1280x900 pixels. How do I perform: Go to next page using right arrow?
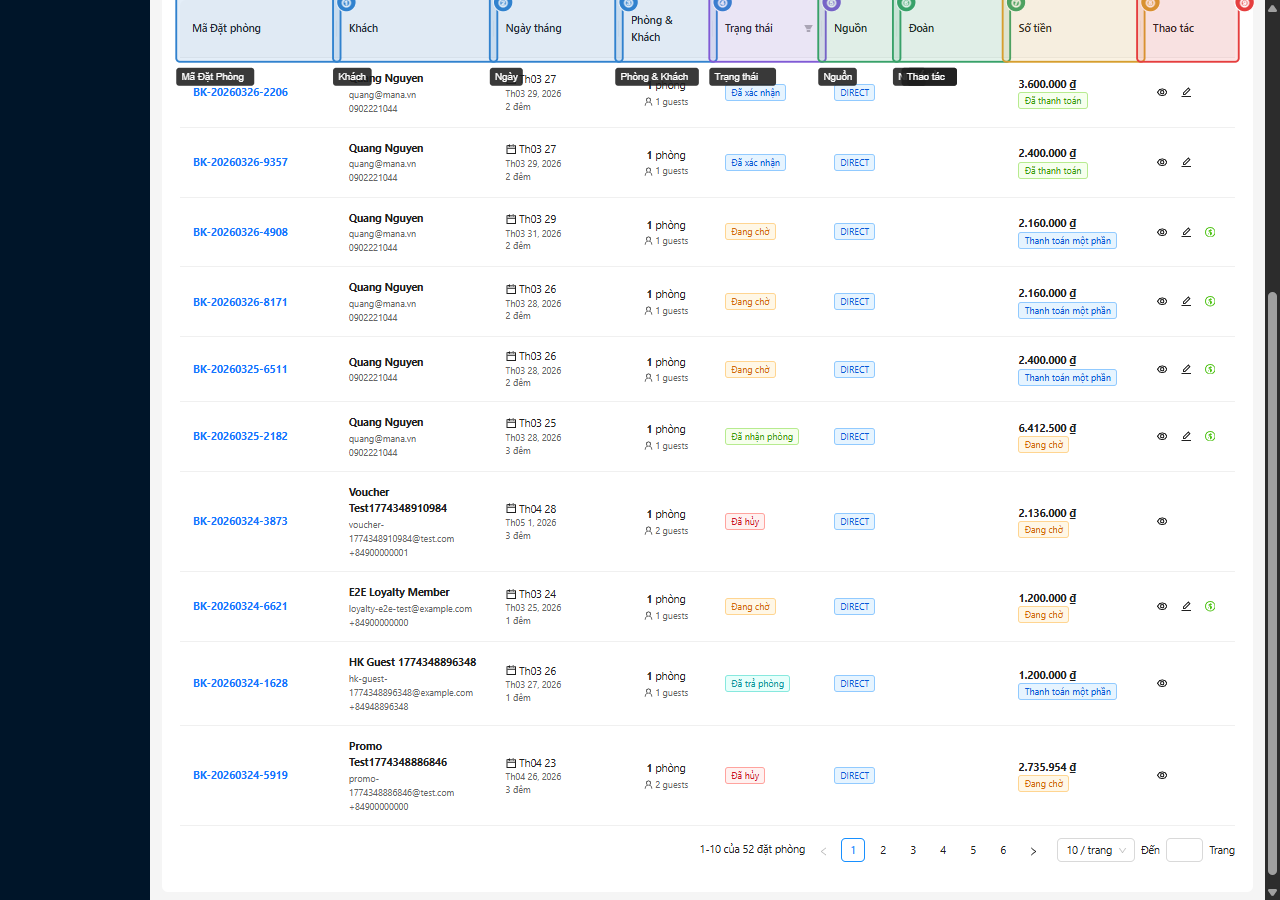point(1033,851)
